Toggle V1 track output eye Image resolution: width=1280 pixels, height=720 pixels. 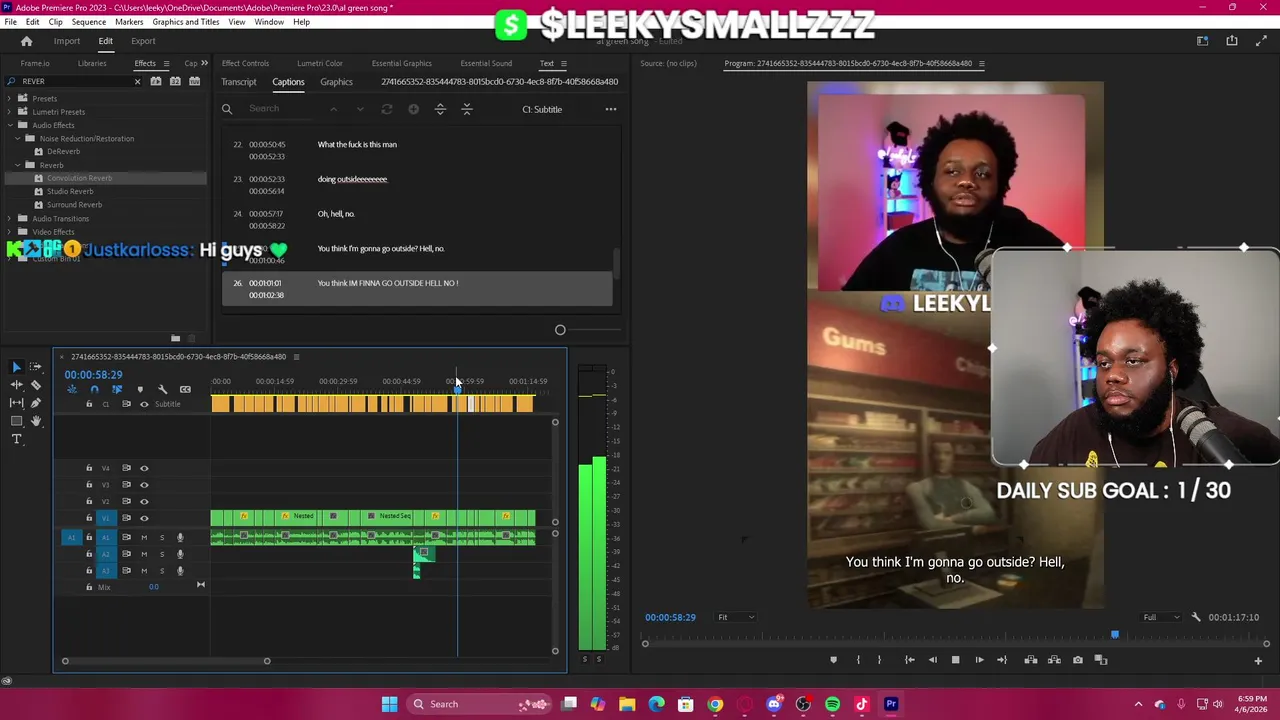point(144,518)
